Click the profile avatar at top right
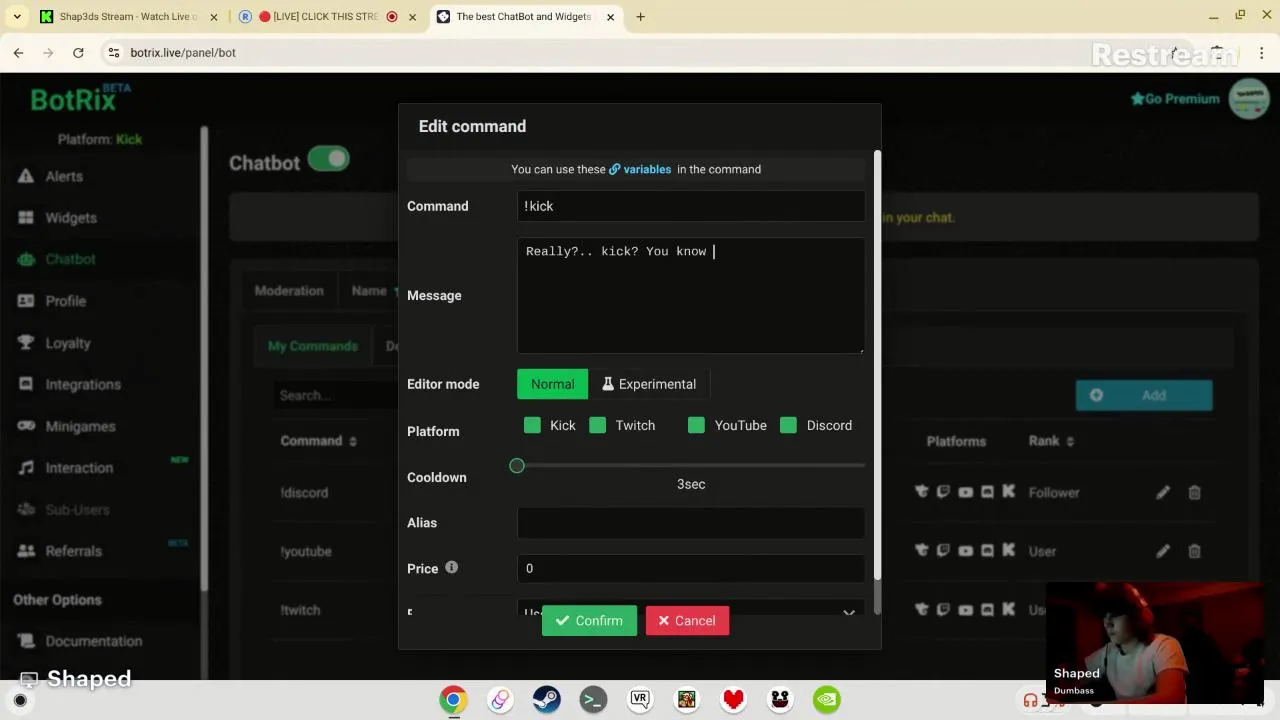1280x720 pixels. 1249,99
